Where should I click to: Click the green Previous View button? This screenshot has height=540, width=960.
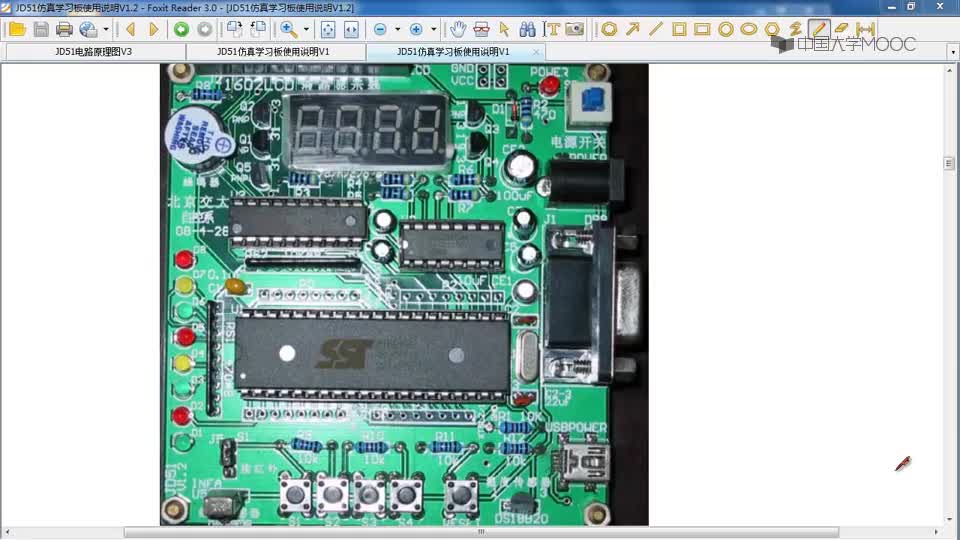tap(181, 29)
